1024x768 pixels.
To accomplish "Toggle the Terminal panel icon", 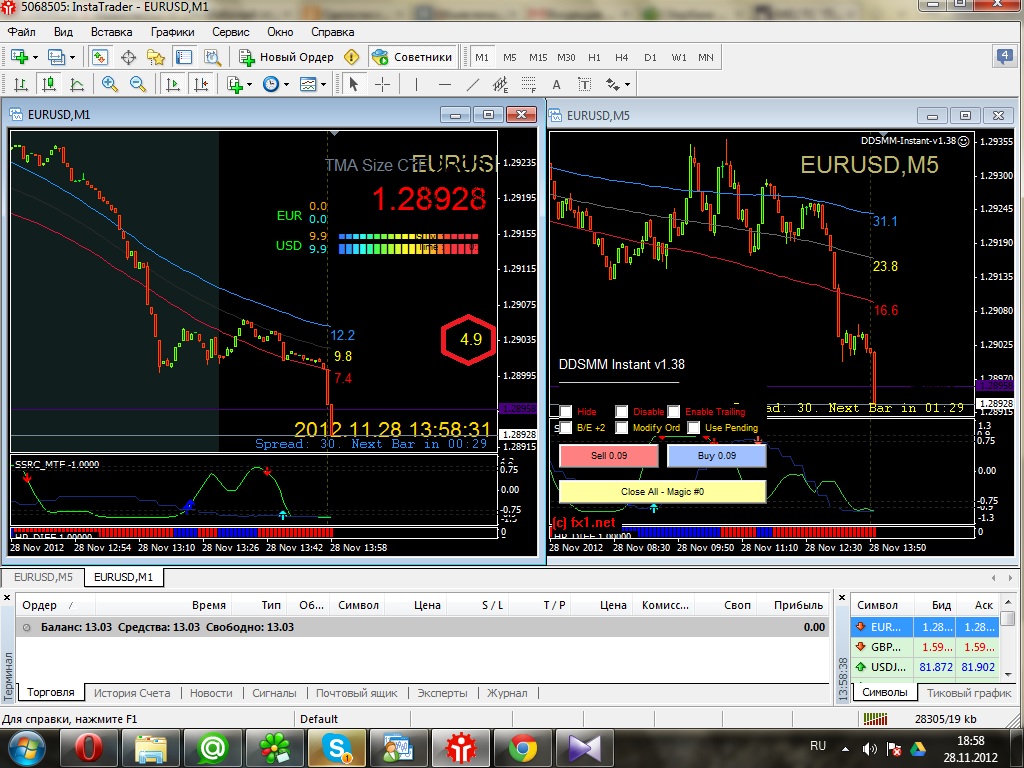I will (184, 57).
